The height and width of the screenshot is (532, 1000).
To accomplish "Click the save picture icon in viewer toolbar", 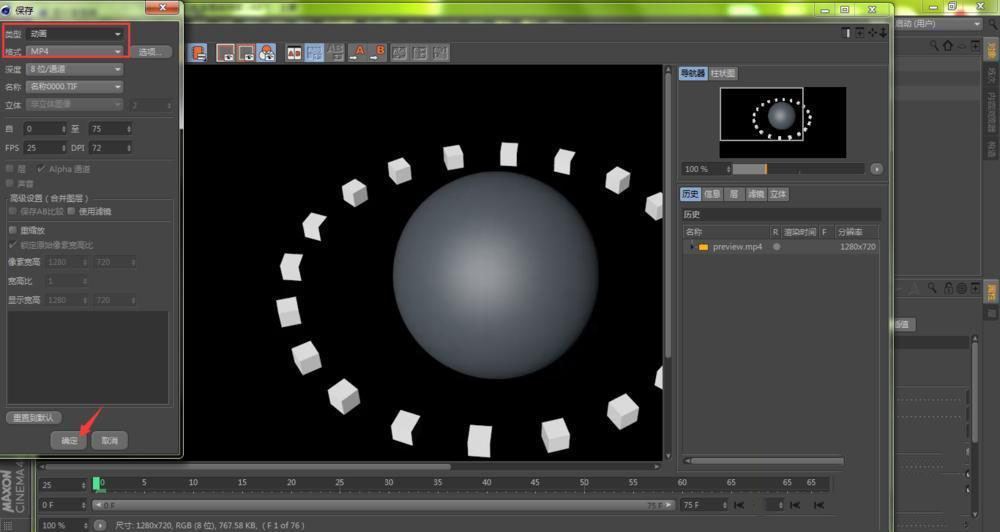I will coord(199,52).
